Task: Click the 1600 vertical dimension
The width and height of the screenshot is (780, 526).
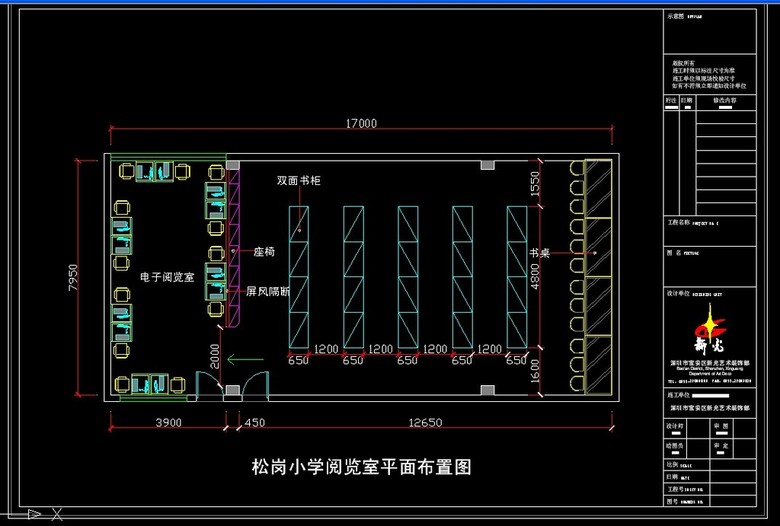Action: point(535,371)
